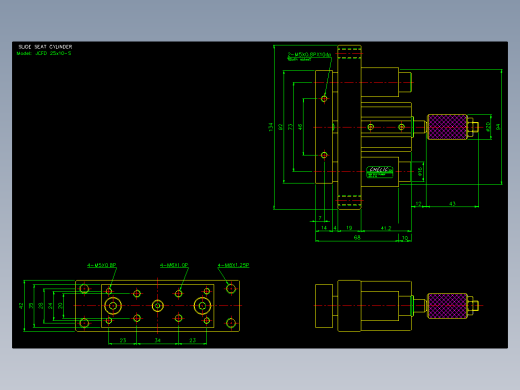The height and width of the screenshot is (390, 520).
Task: Click the 10 stroke dimension text
Action: point(405,238)
